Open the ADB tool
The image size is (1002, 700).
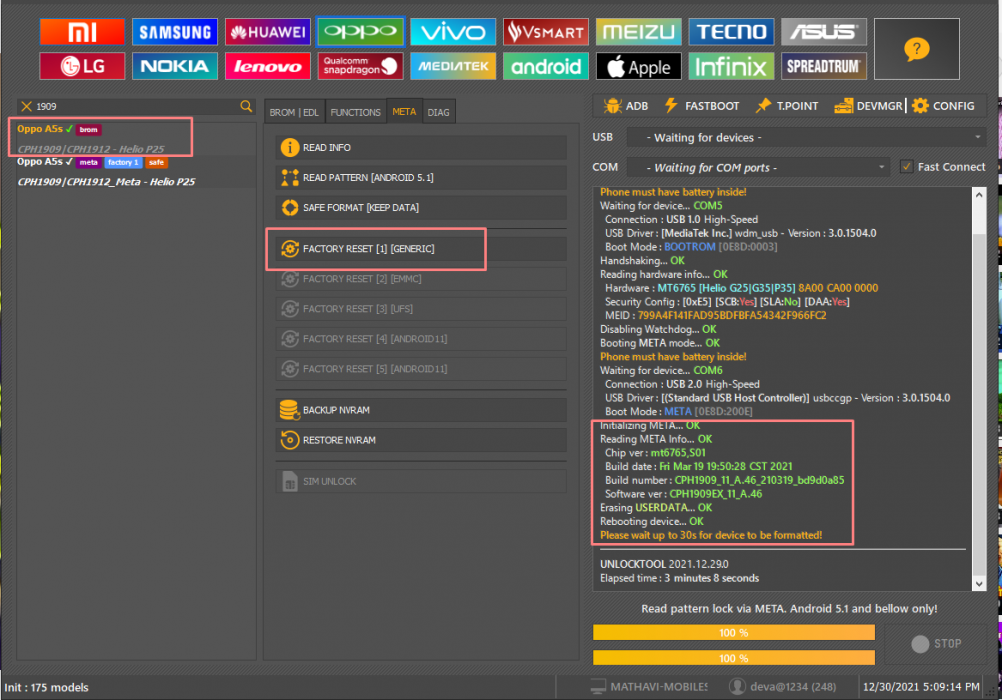coord(626,106)
